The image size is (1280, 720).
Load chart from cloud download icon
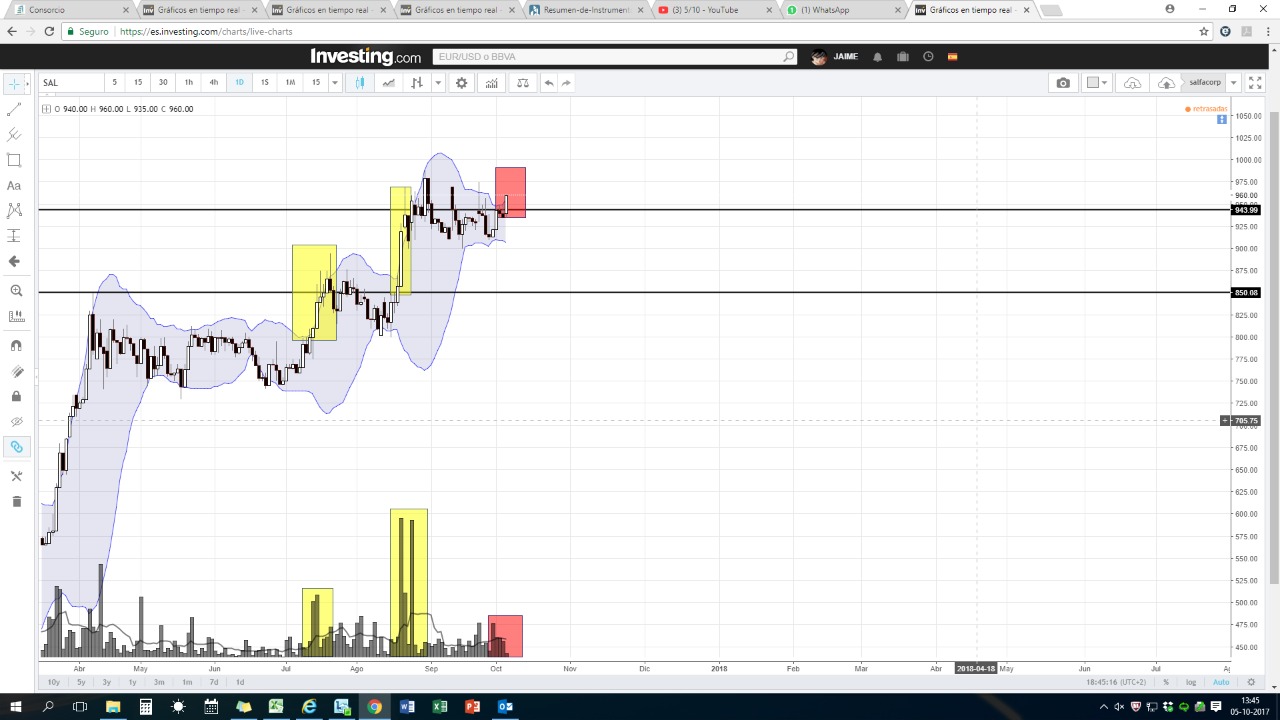1132,83
